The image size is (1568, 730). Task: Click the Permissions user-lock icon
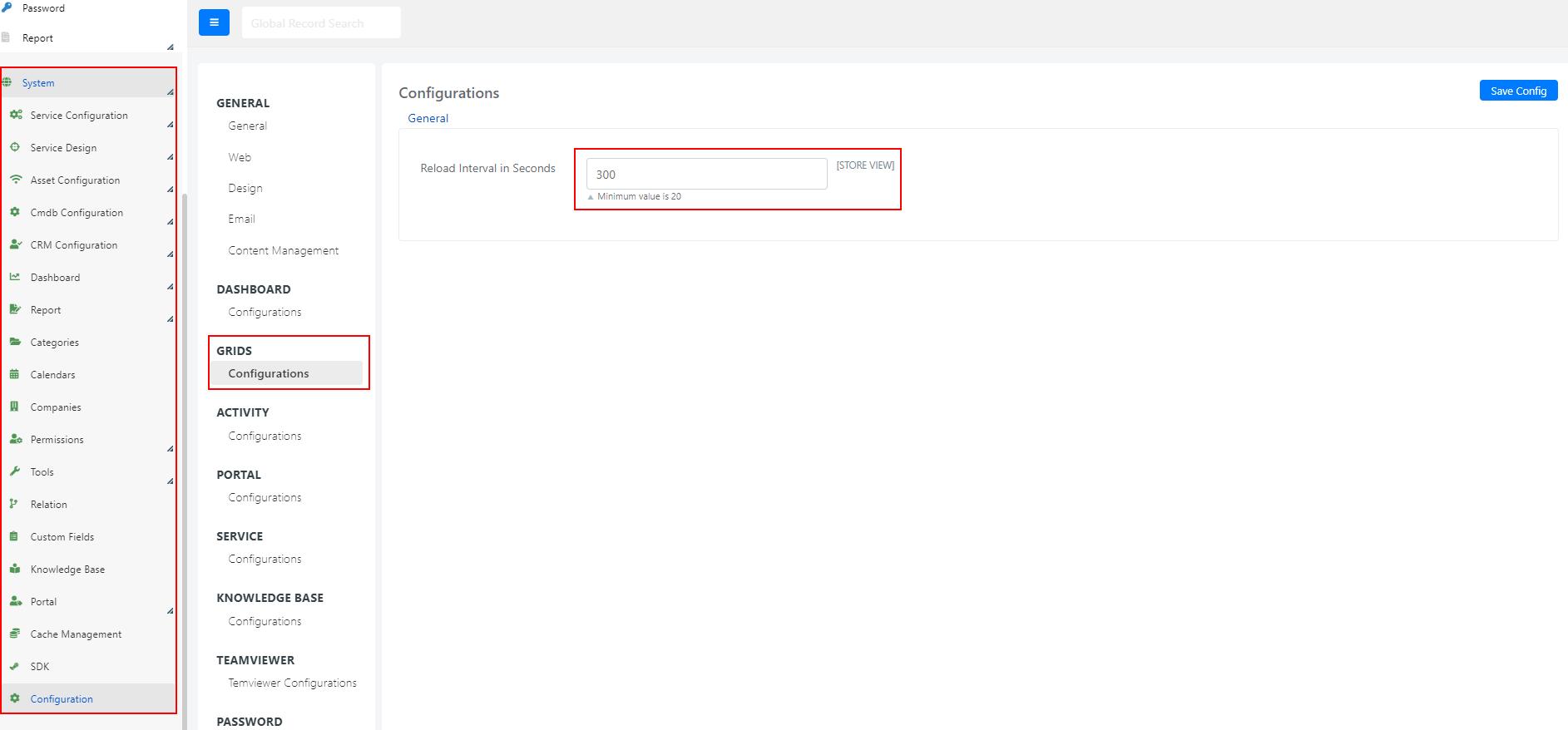click(16, 439)
